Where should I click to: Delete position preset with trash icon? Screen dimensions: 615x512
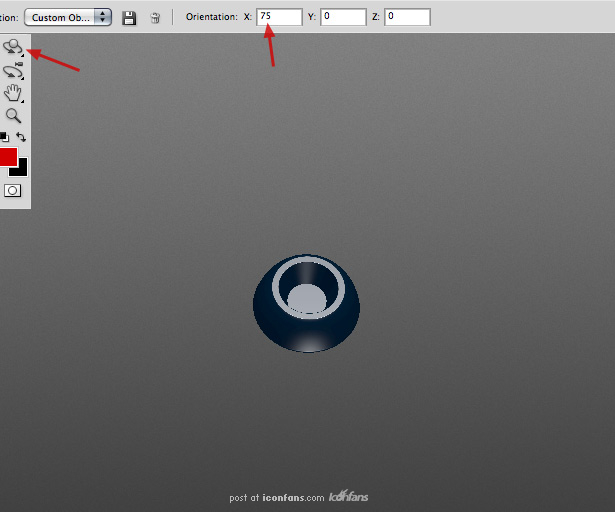pyautogui.click(x=155, y=18)
